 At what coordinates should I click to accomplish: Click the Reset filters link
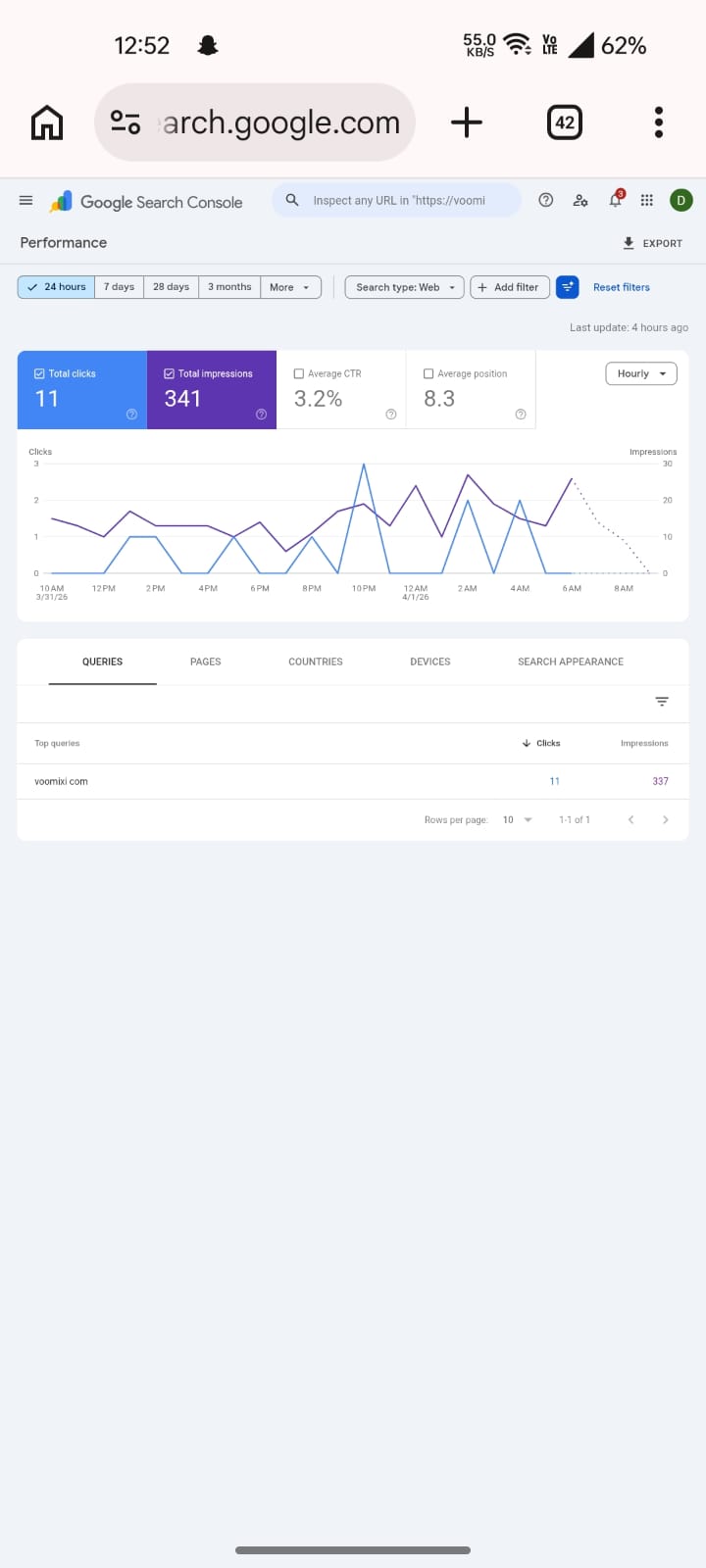[622, 287]
